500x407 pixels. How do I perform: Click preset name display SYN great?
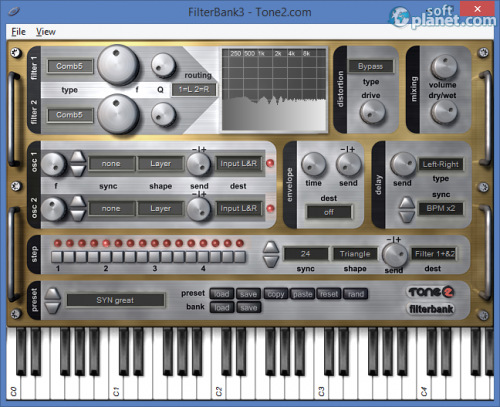116,300
